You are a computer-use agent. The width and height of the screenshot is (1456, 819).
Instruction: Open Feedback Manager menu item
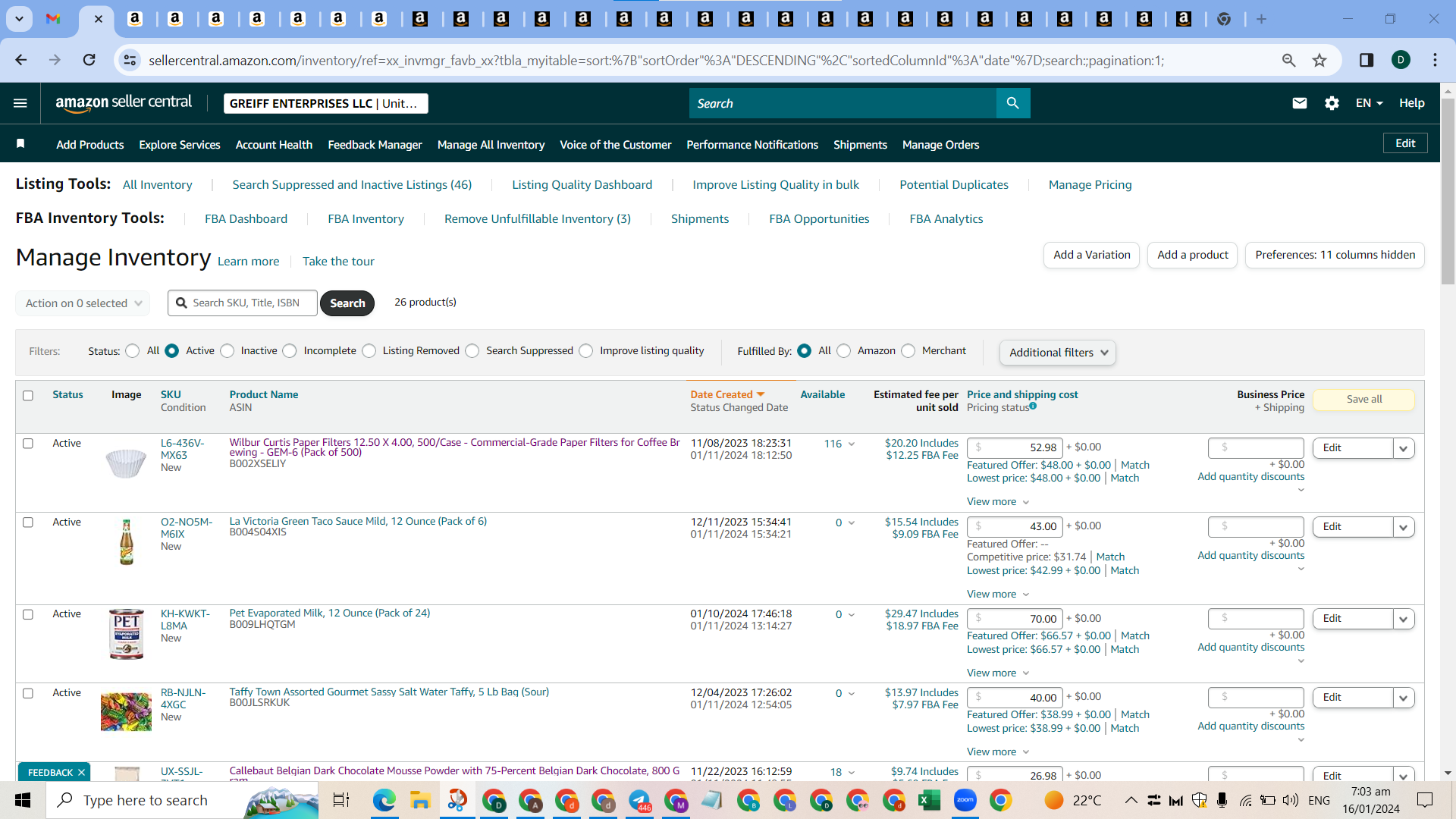point(375,144)
